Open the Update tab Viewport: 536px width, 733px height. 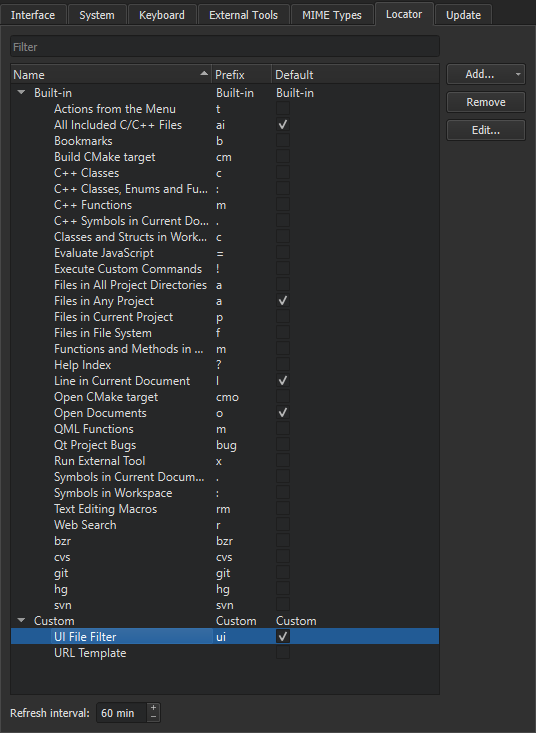[x=463, y=15]
